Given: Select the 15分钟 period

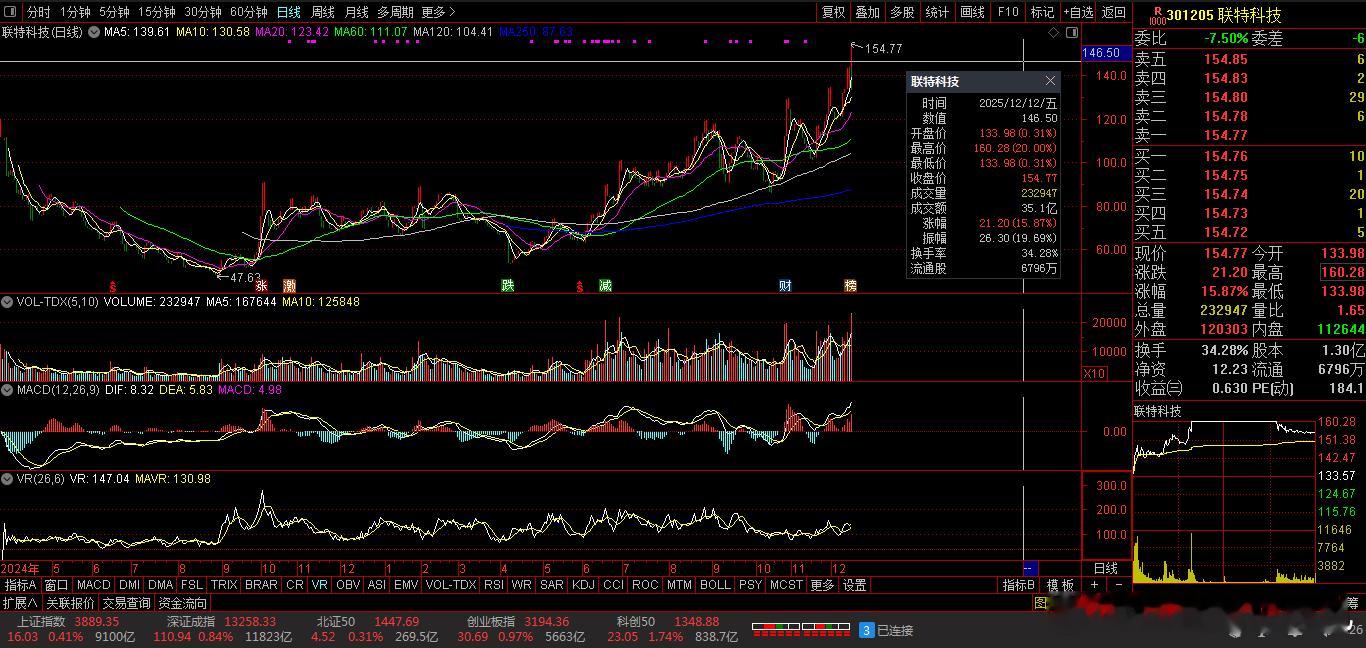Looking at the screenshot, I should 156,12.
